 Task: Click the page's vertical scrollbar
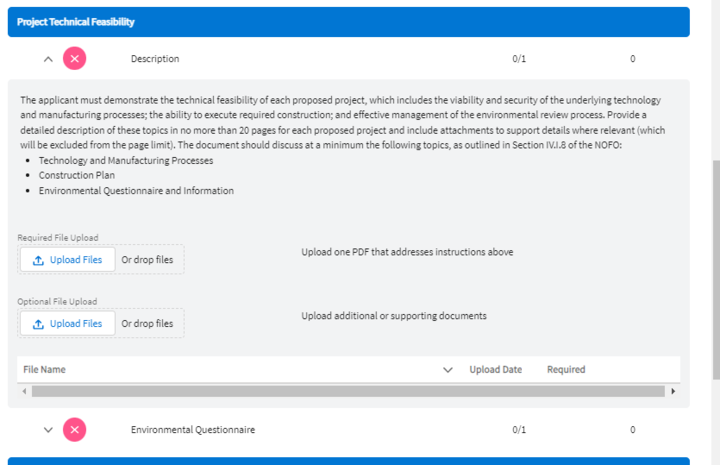pyautogui.click(x=714, y=270)
